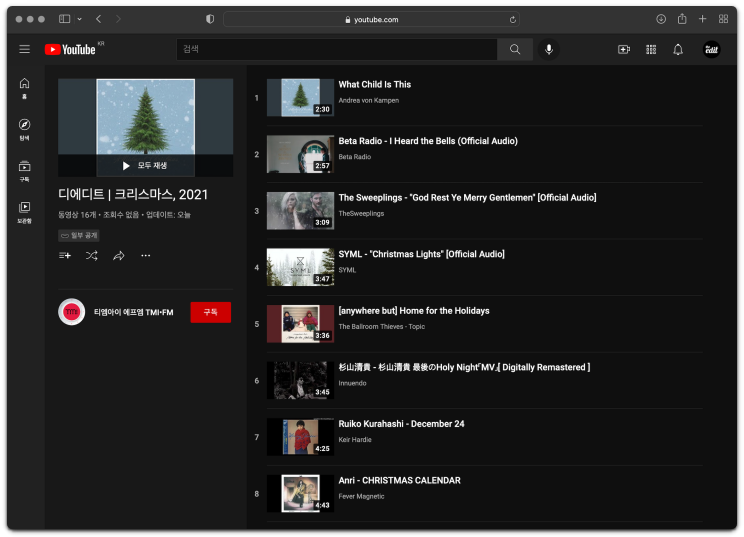Open '[anywhere but] Home for the Holidays'
Screen dimensions: 744x537
click(414, 311)
